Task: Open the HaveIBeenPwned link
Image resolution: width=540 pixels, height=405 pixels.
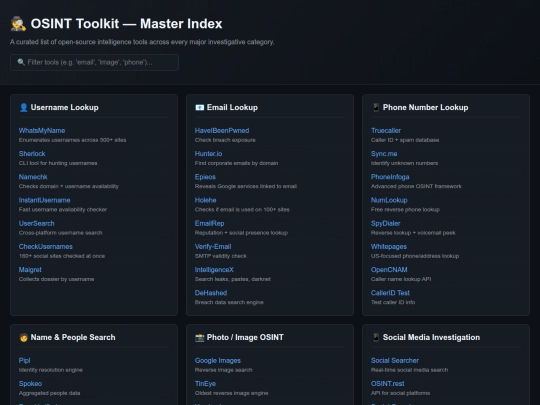Action: click(222, 131)
